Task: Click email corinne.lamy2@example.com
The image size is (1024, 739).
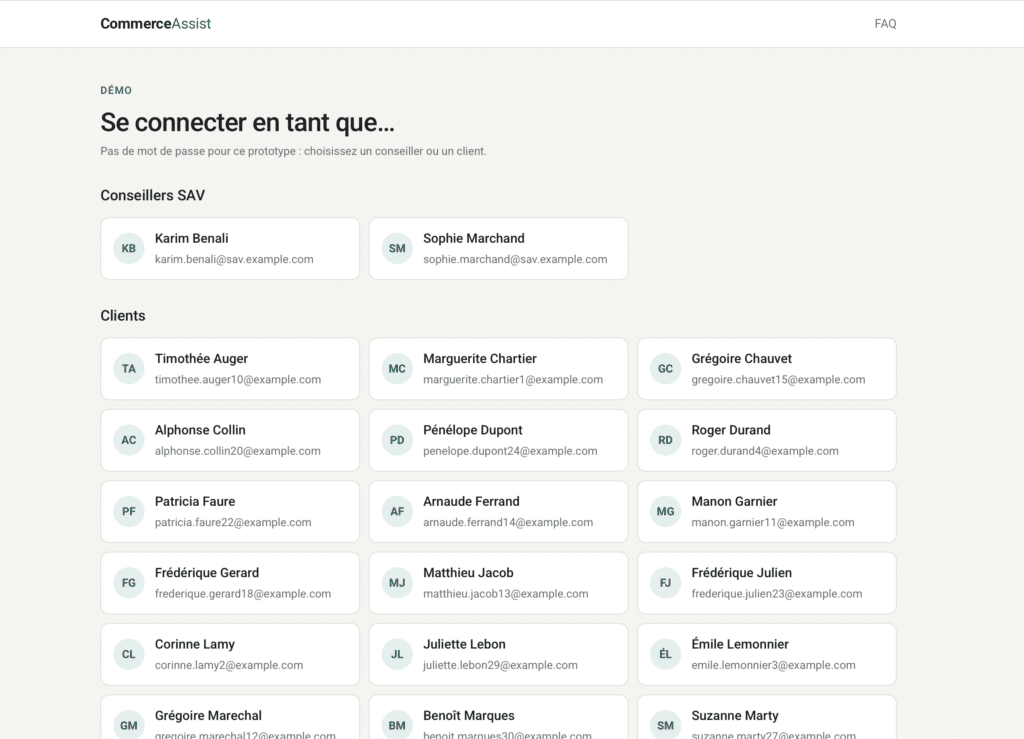Action: point(229,665)
